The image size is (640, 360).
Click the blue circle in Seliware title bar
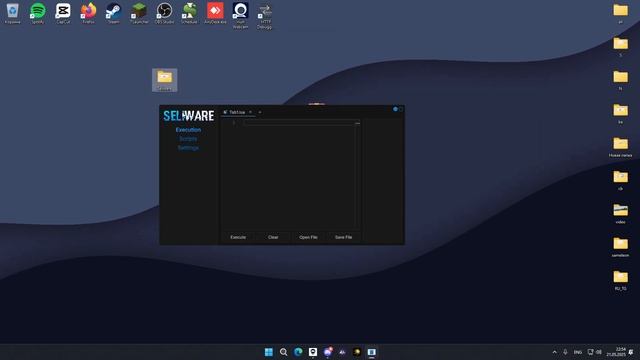pos(395,109)
